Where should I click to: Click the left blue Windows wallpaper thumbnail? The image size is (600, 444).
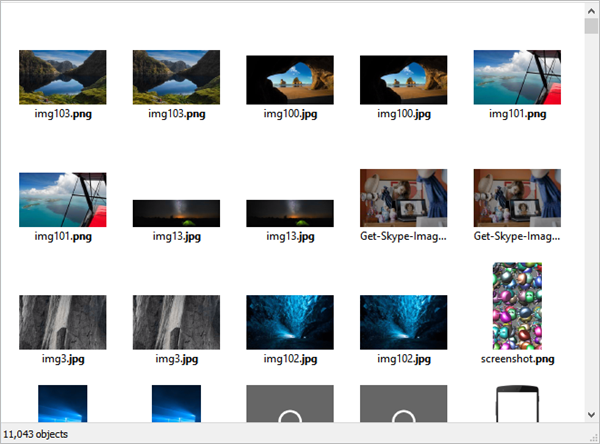(63, 404)
